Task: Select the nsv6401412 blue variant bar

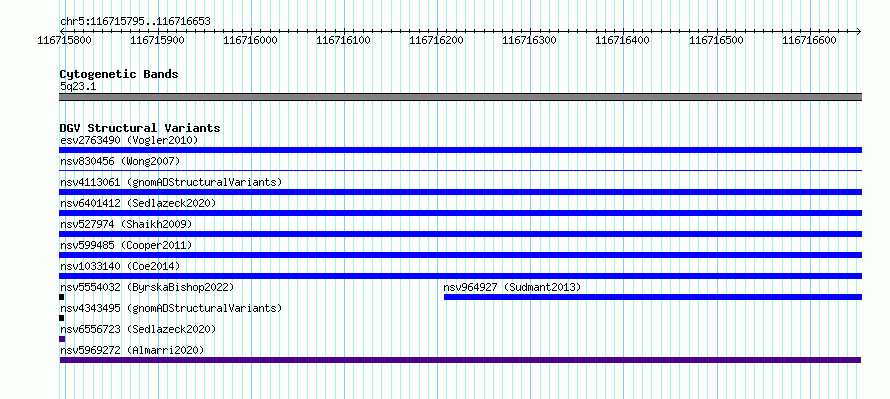Action: (460, 213)
